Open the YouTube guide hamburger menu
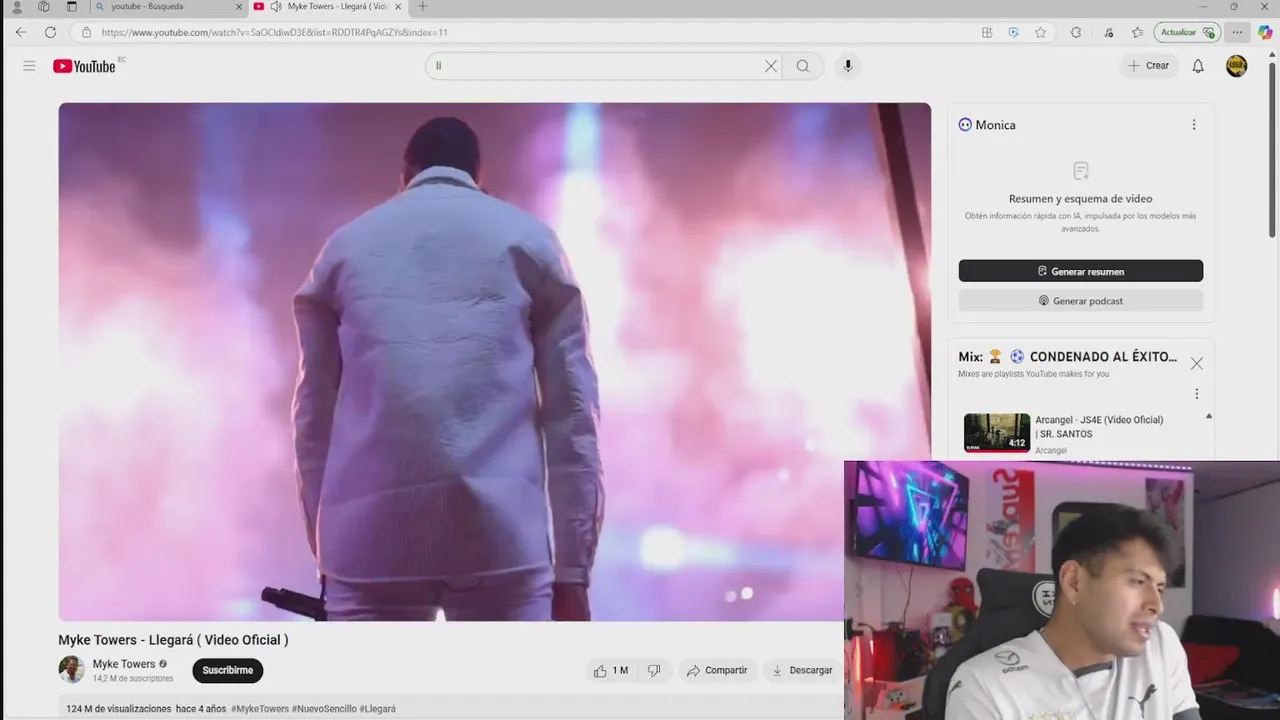Screen dimensions: 1280x720 (x=29, y=66)
